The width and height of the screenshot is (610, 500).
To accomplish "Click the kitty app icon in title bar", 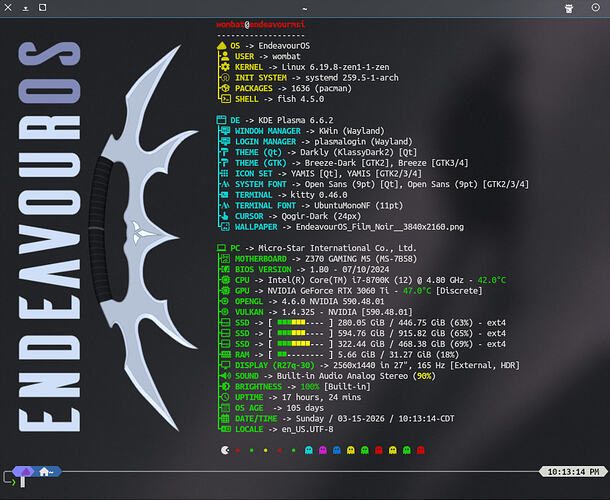I will (569, 8).
